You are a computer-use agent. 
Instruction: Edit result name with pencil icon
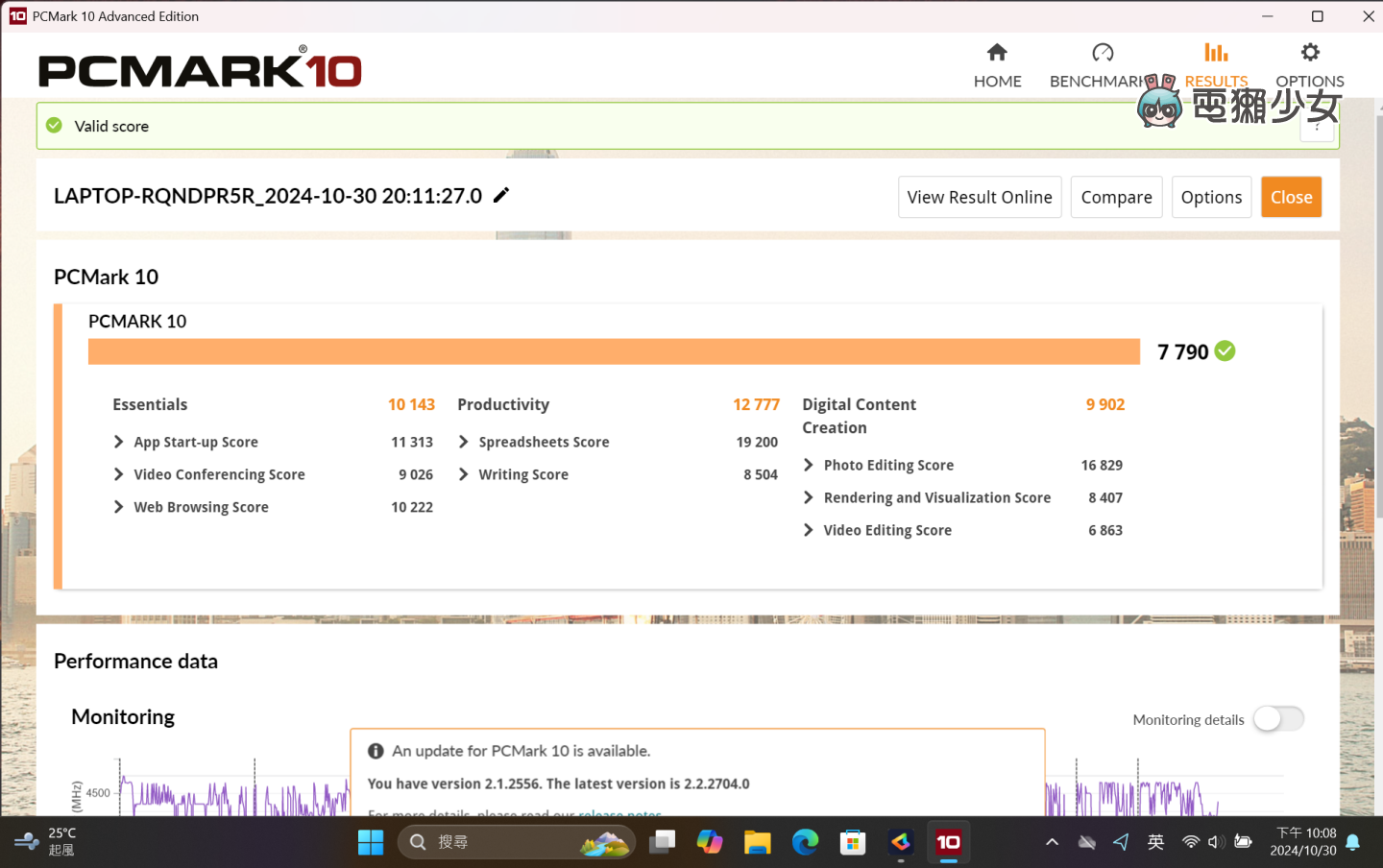click(501, 196)
